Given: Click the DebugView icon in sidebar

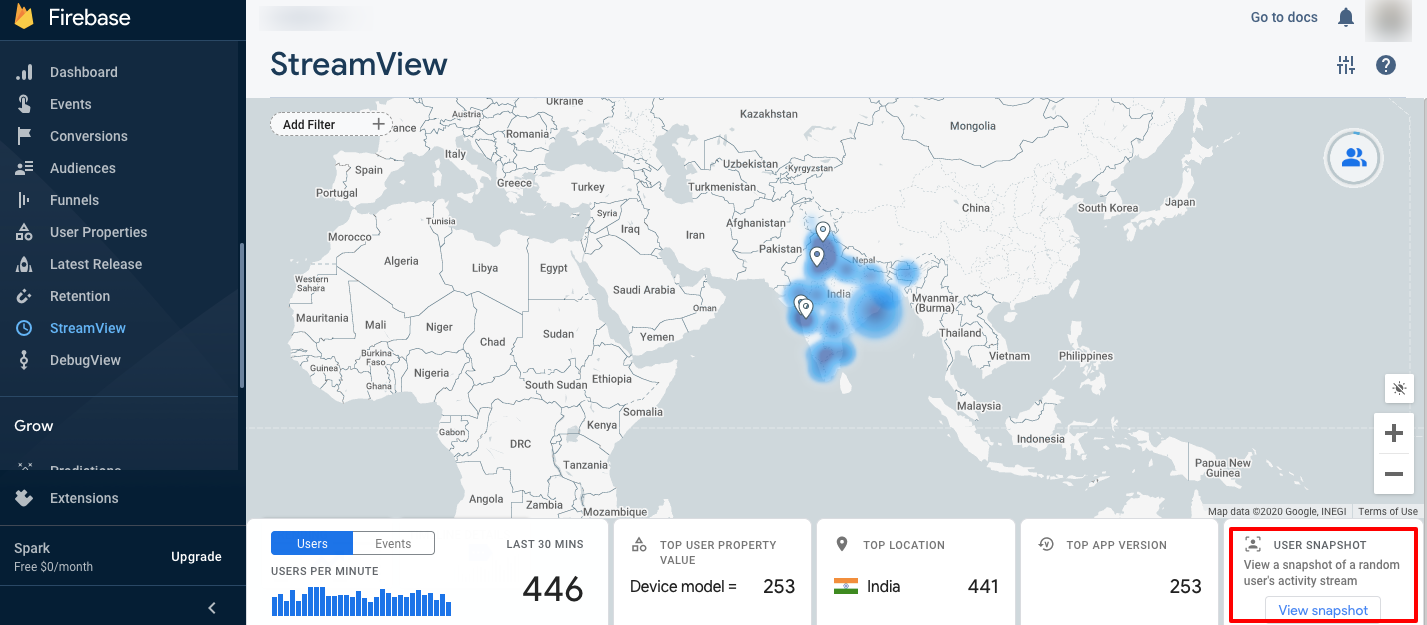Looking at the screenshot, I should point(24,360).
